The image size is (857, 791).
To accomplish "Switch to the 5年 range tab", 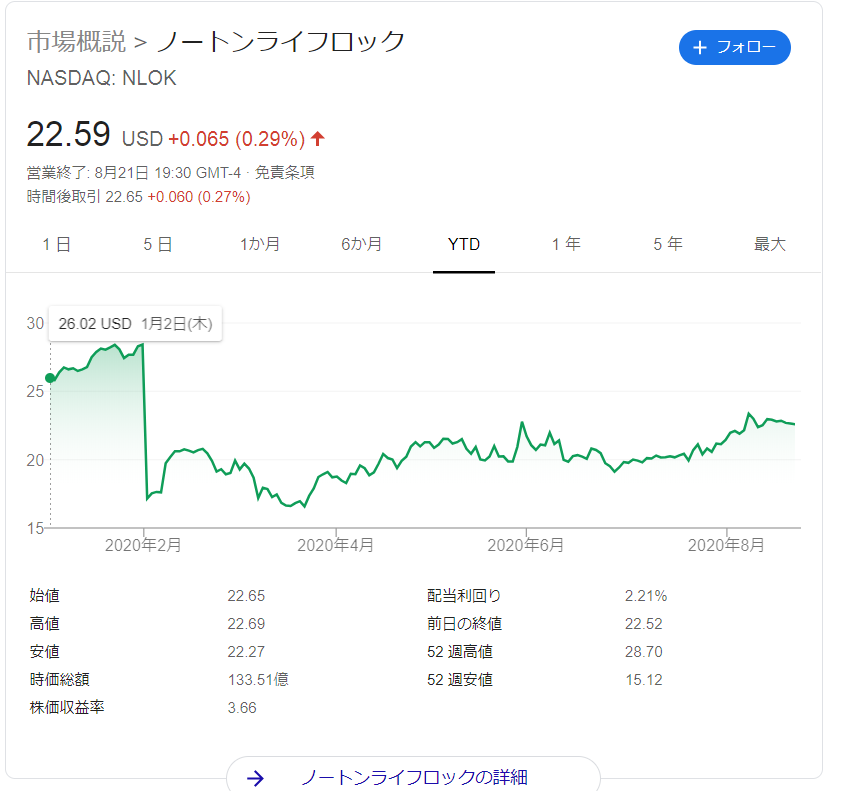I will click(668, 244).
